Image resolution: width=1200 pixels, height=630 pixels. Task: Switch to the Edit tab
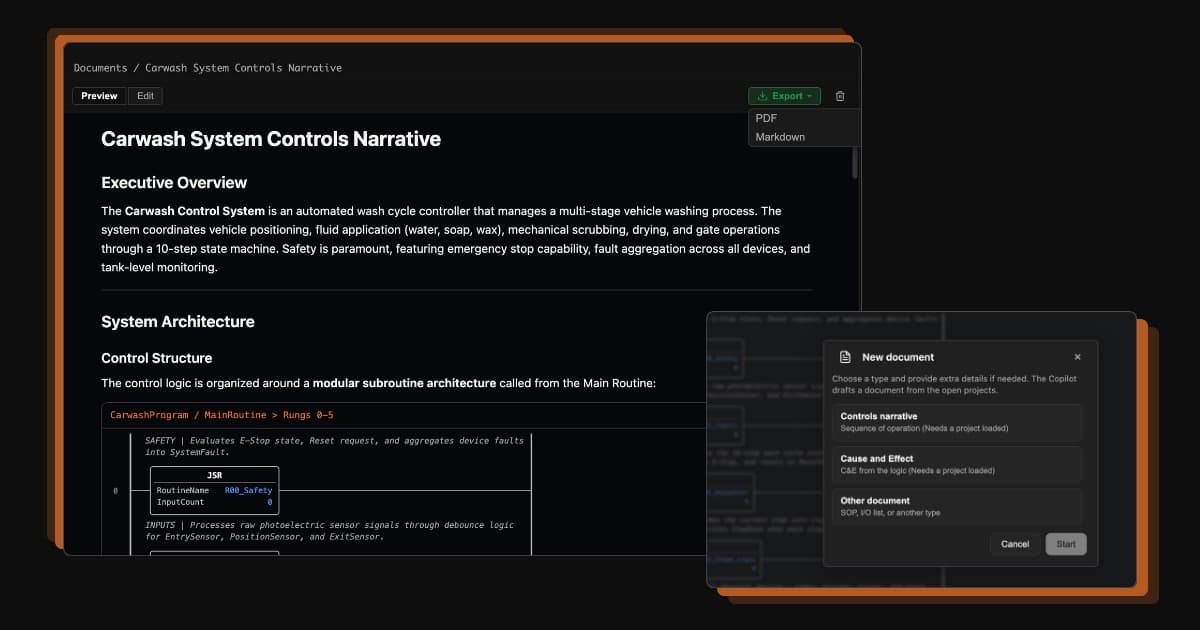(146, 96)
